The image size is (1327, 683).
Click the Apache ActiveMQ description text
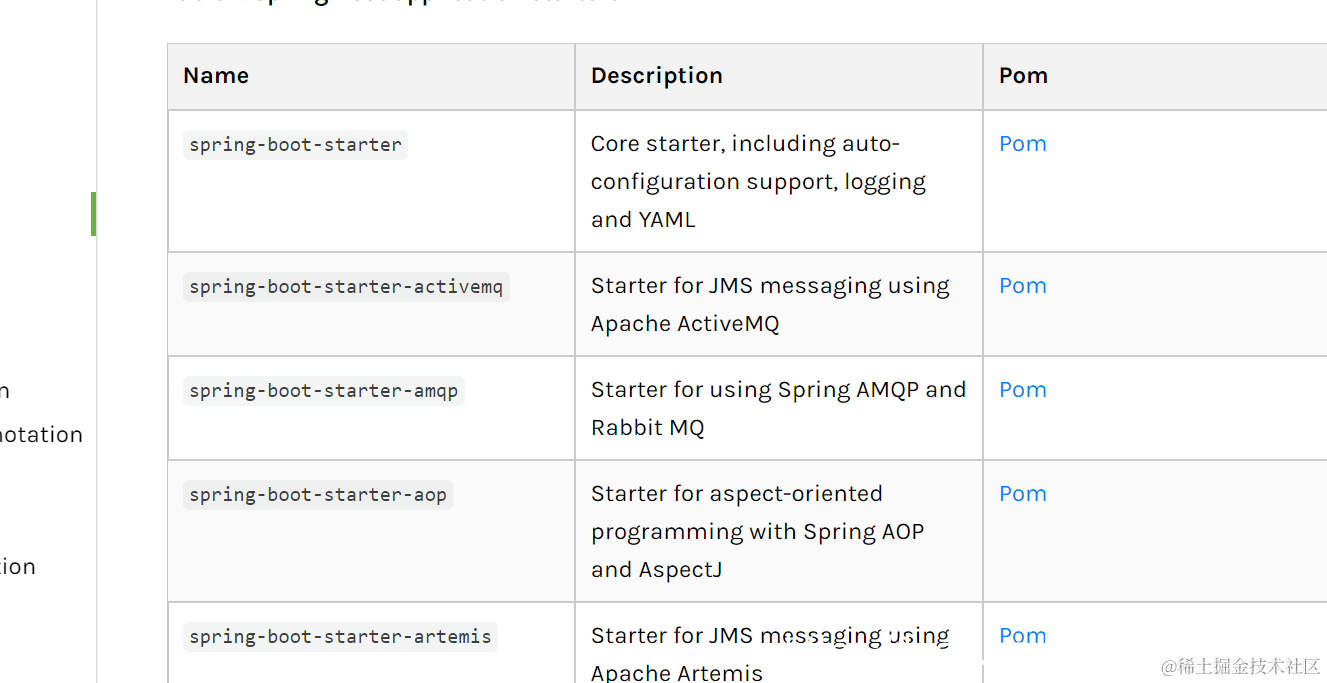pyautogui.click(x=769, y=305)
